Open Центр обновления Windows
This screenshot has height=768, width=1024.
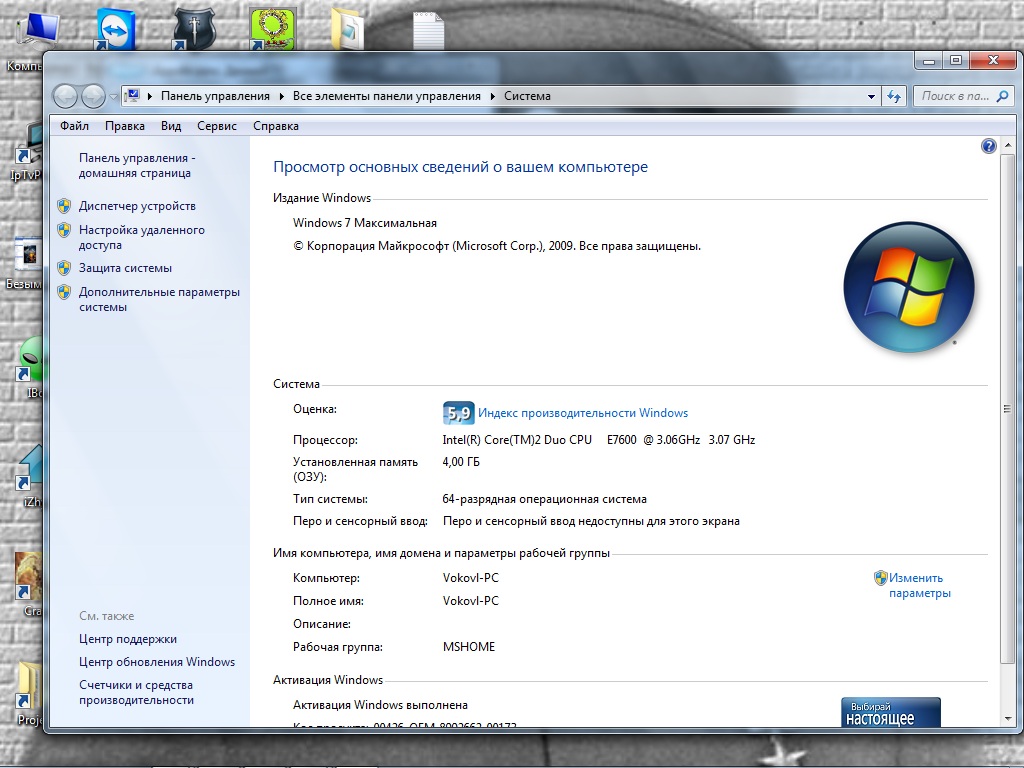click(157, 662)
